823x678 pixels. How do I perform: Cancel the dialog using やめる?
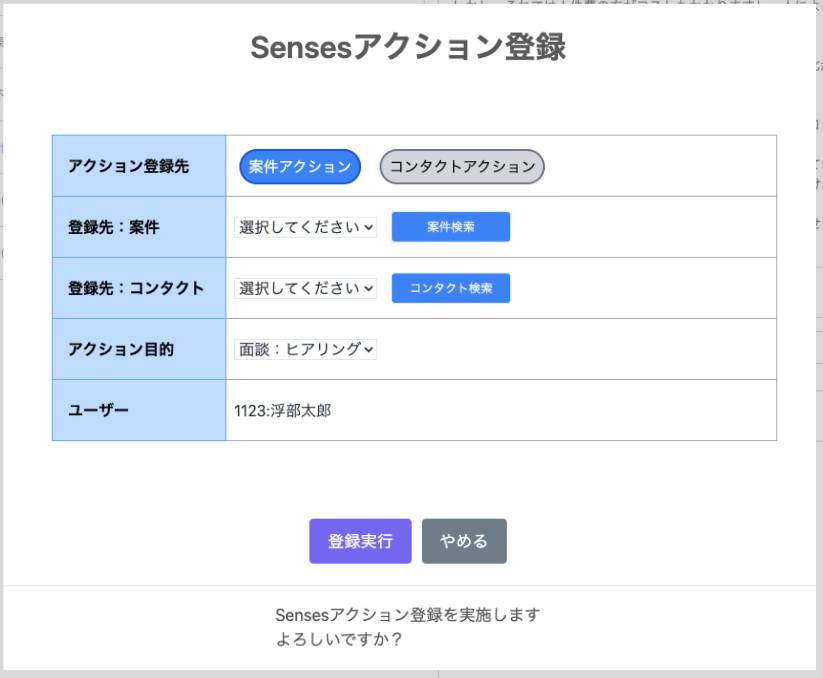464,541
